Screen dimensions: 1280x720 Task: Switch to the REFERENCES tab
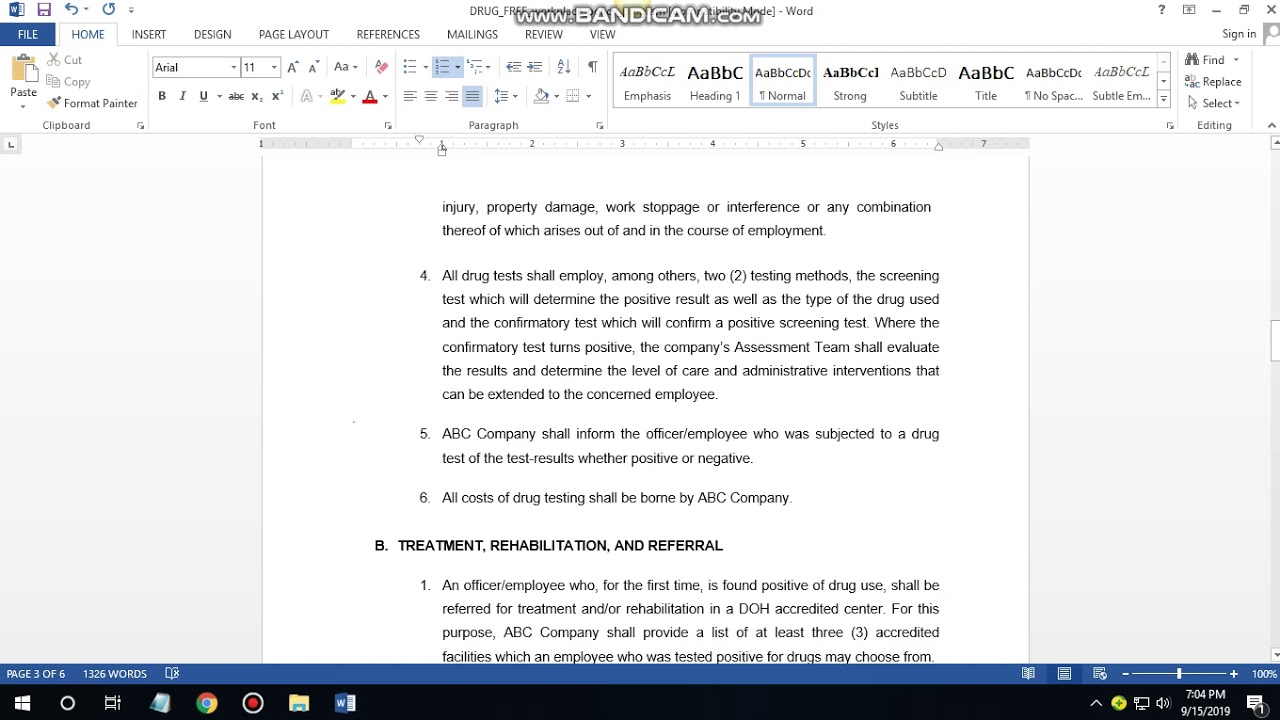[388, 34]
